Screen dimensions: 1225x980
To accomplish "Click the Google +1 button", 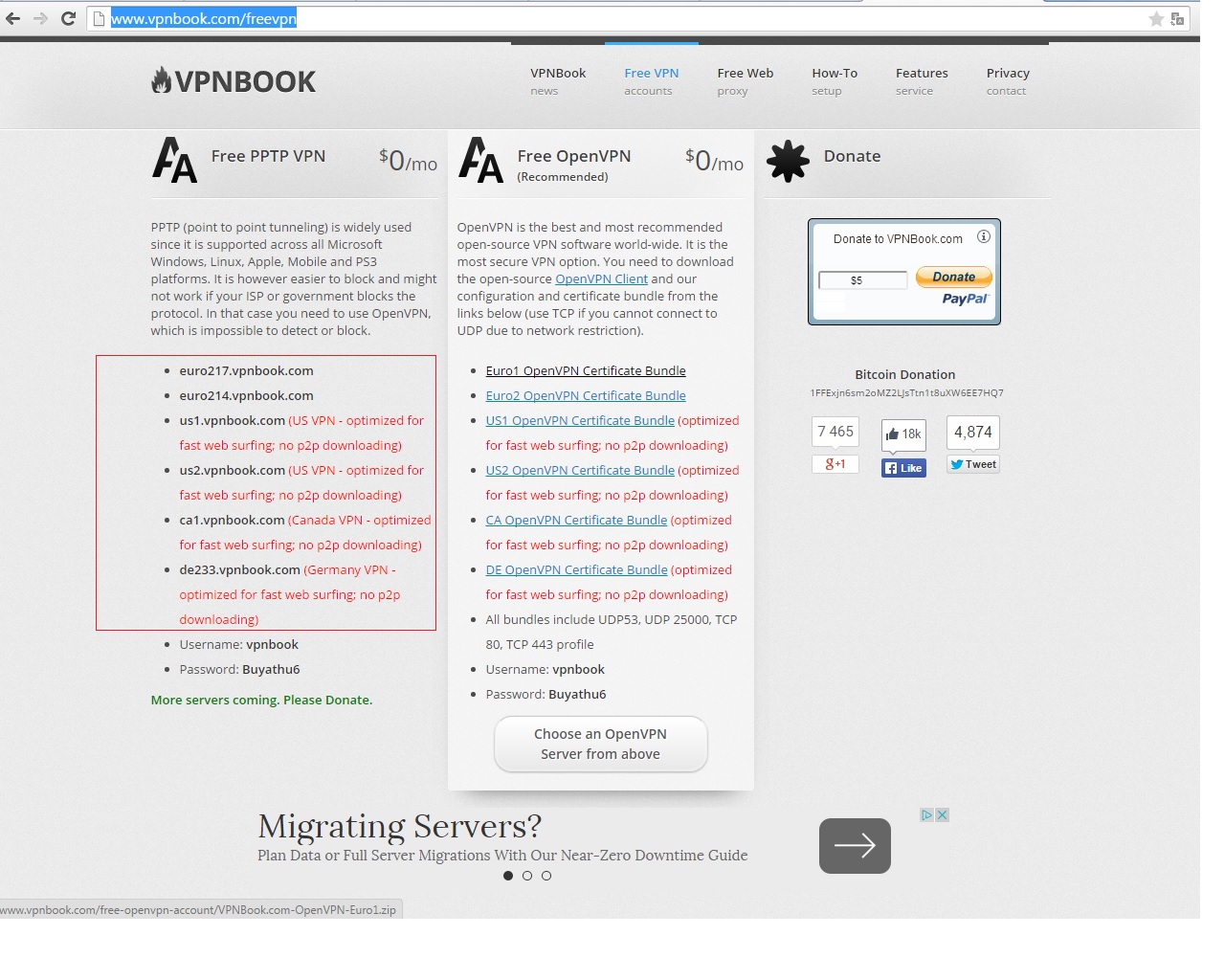I will pos(835,464).
